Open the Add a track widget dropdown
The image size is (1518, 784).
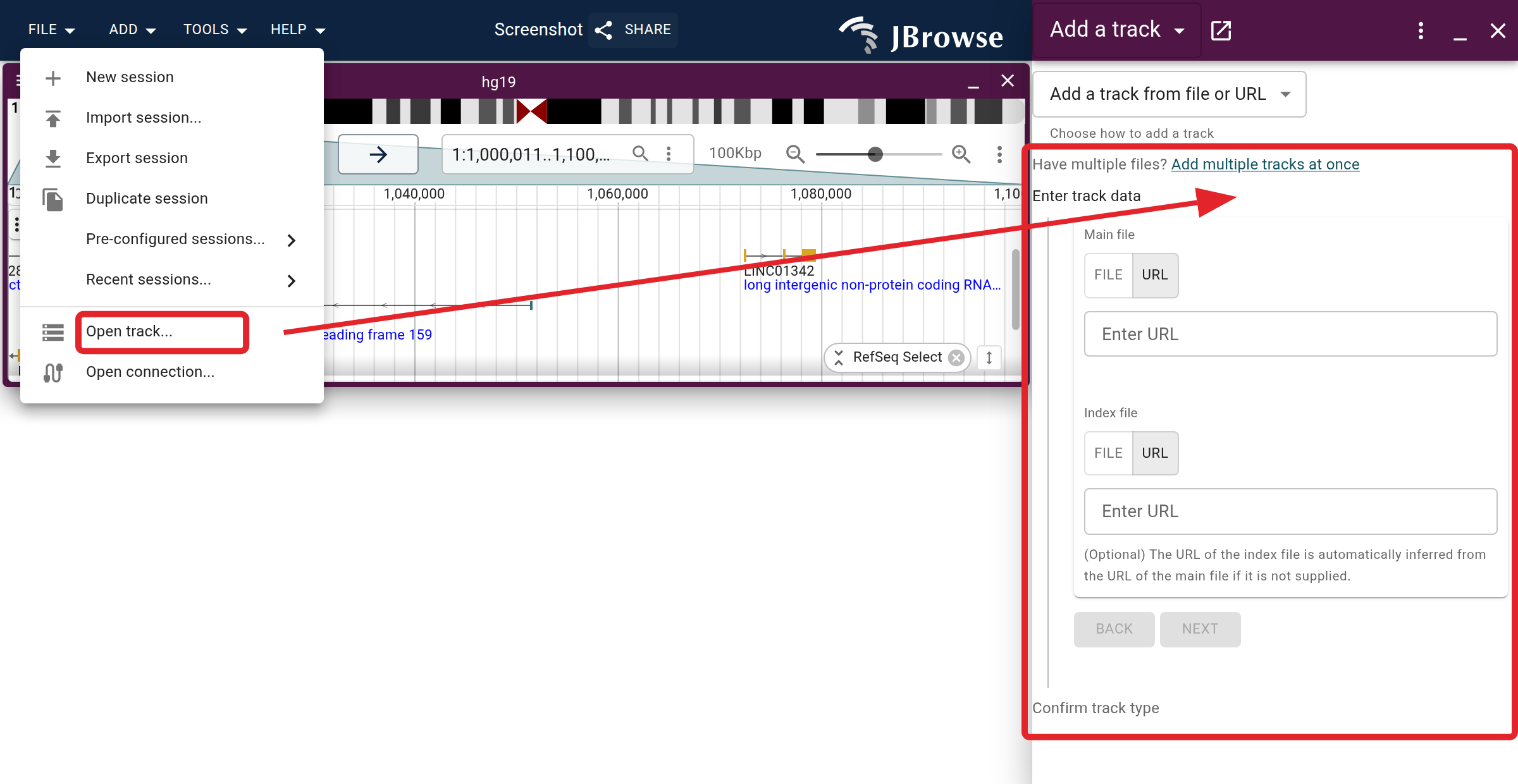coord(1118,30)
